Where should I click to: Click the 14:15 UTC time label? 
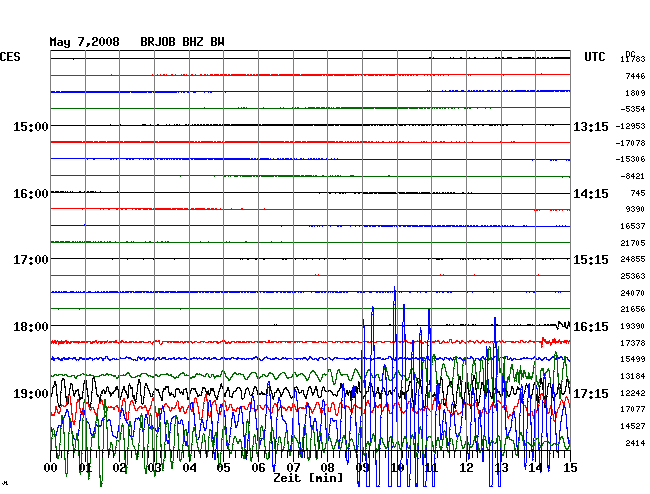(x=591, y=194)
